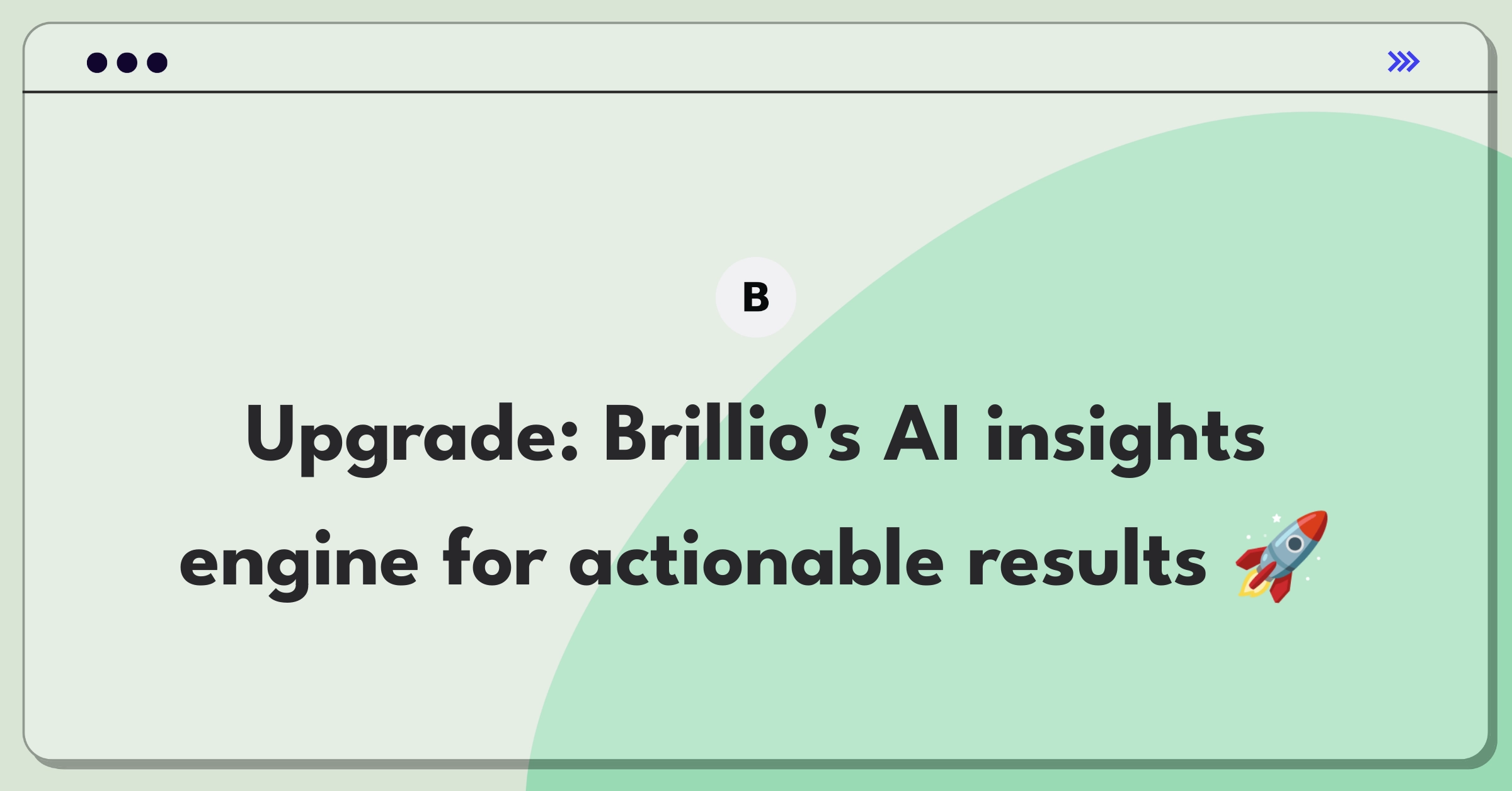This screenshot has width=1512, height=791.
Task: Click the word for in second line
Action: 494,558
